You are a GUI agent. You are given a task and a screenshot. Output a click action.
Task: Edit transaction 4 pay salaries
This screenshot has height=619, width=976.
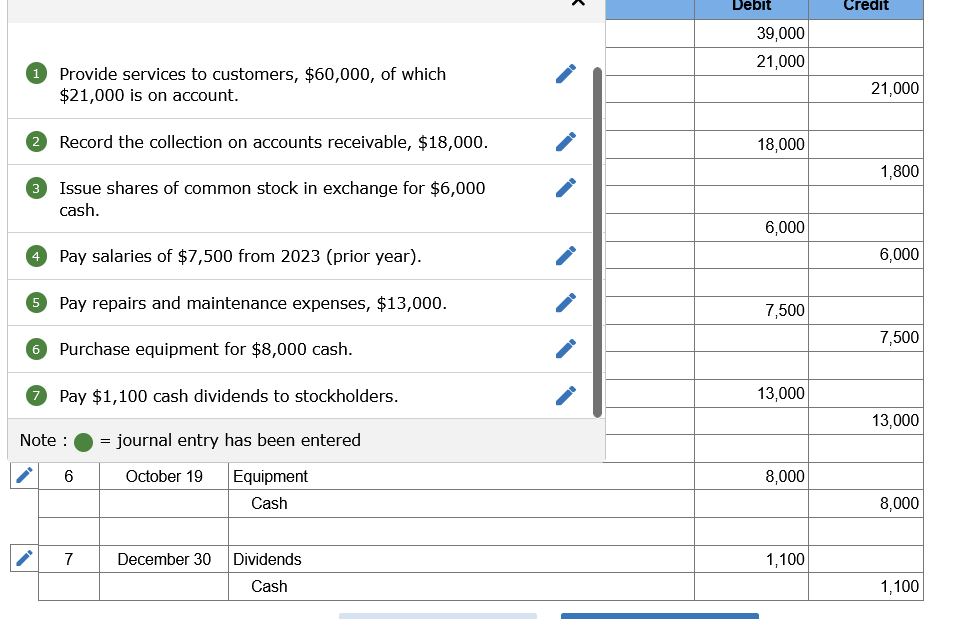[x=566, y=255]
